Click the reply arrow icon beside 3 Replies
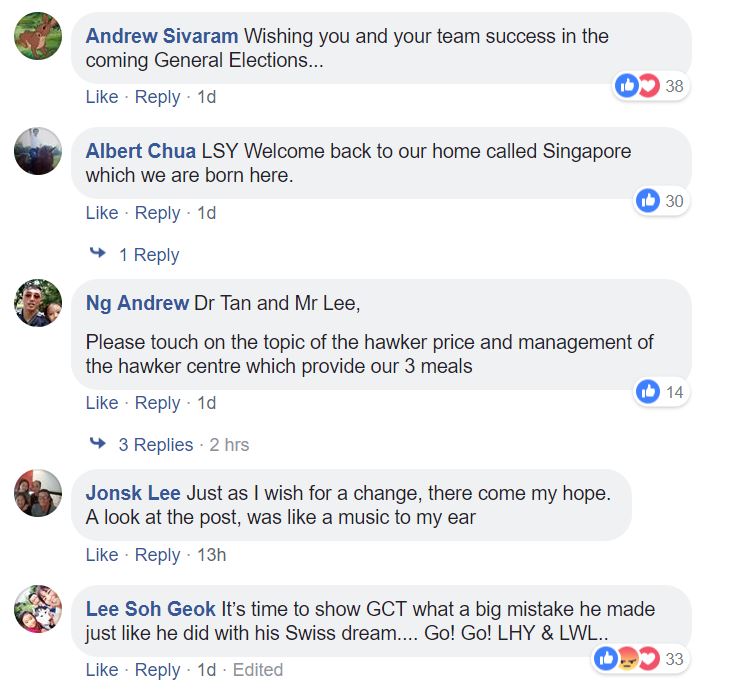743x692 pixels. pyautogui.click(x=98, y=443)
